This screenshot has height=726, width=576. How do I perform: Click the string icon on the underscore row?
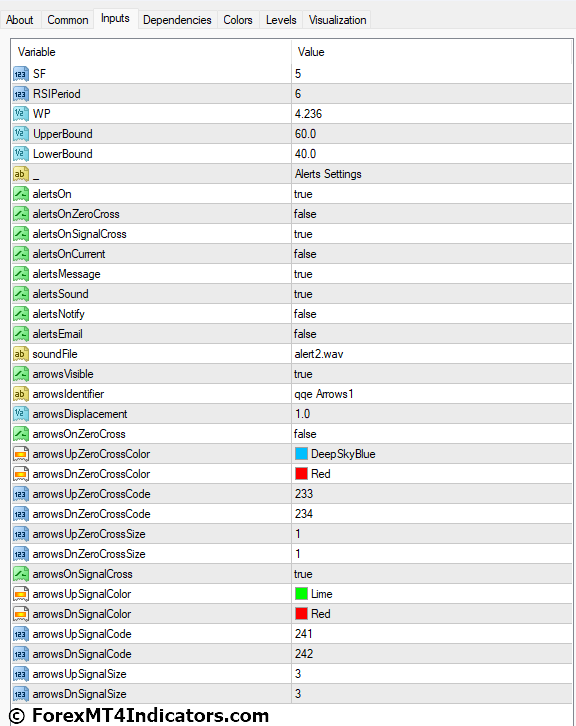tap(21, 174)
